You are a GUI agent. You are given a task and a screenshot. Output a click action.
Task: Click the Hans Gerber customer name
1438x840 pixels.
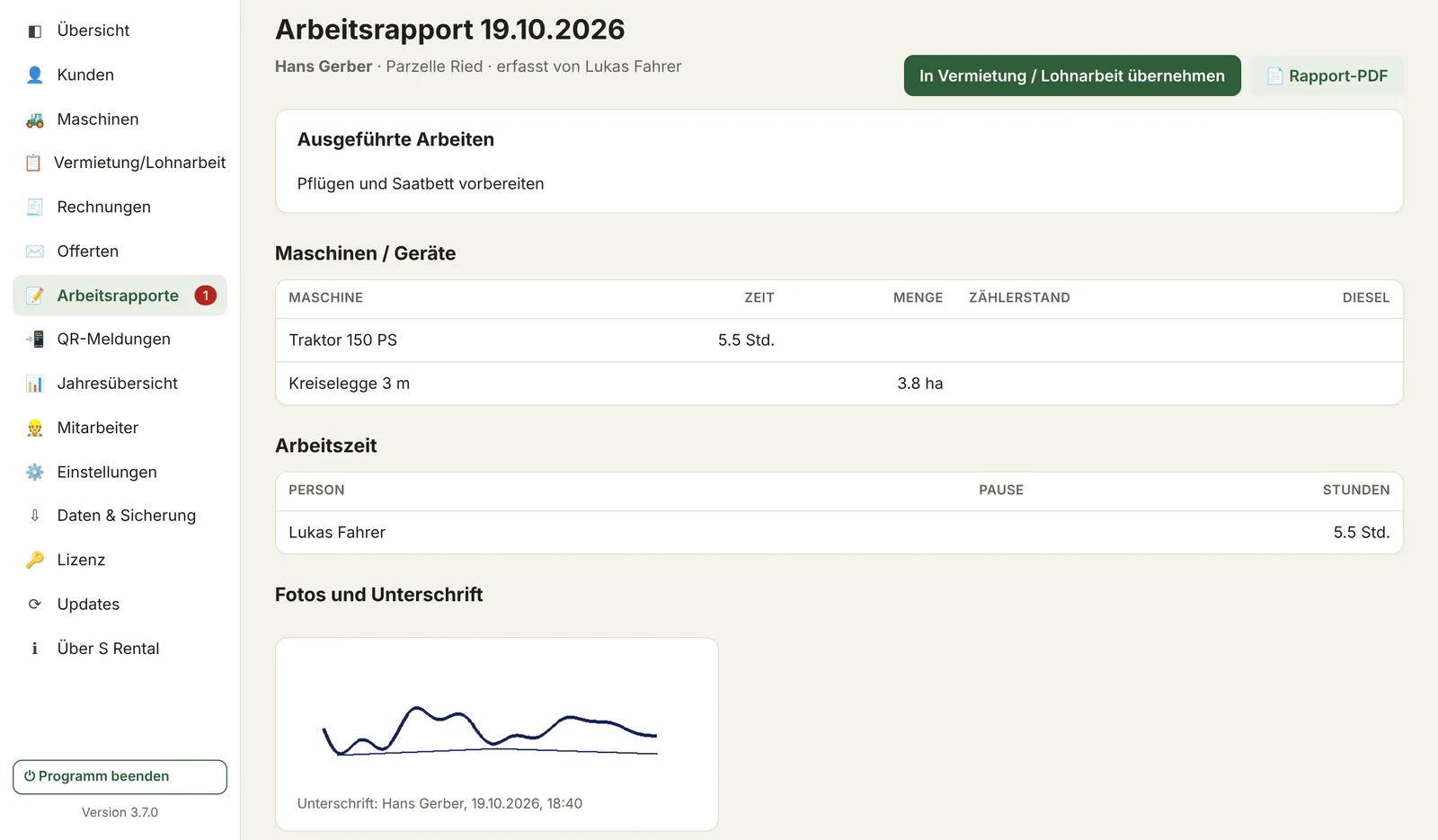click(324, 66)
